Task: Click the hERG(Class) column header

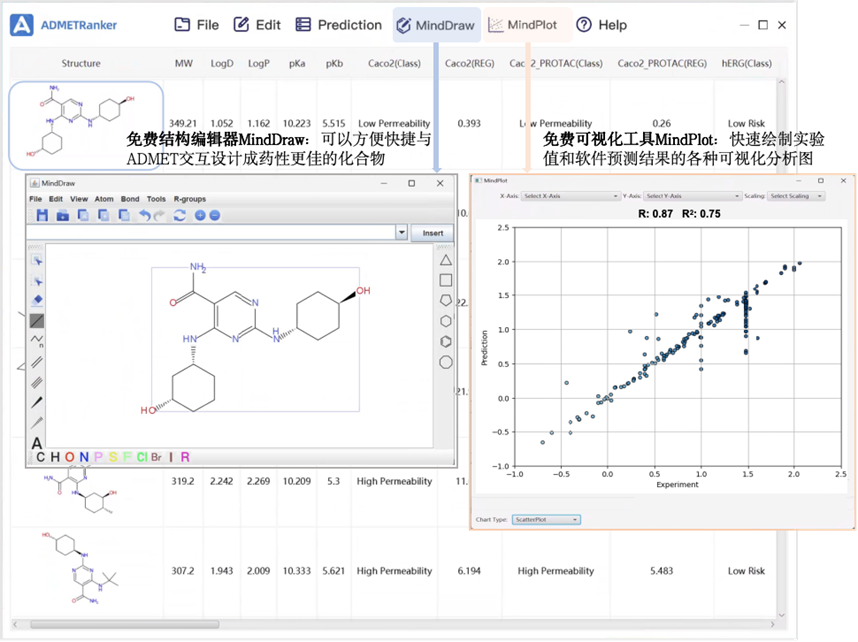Action: coord(746,63)
